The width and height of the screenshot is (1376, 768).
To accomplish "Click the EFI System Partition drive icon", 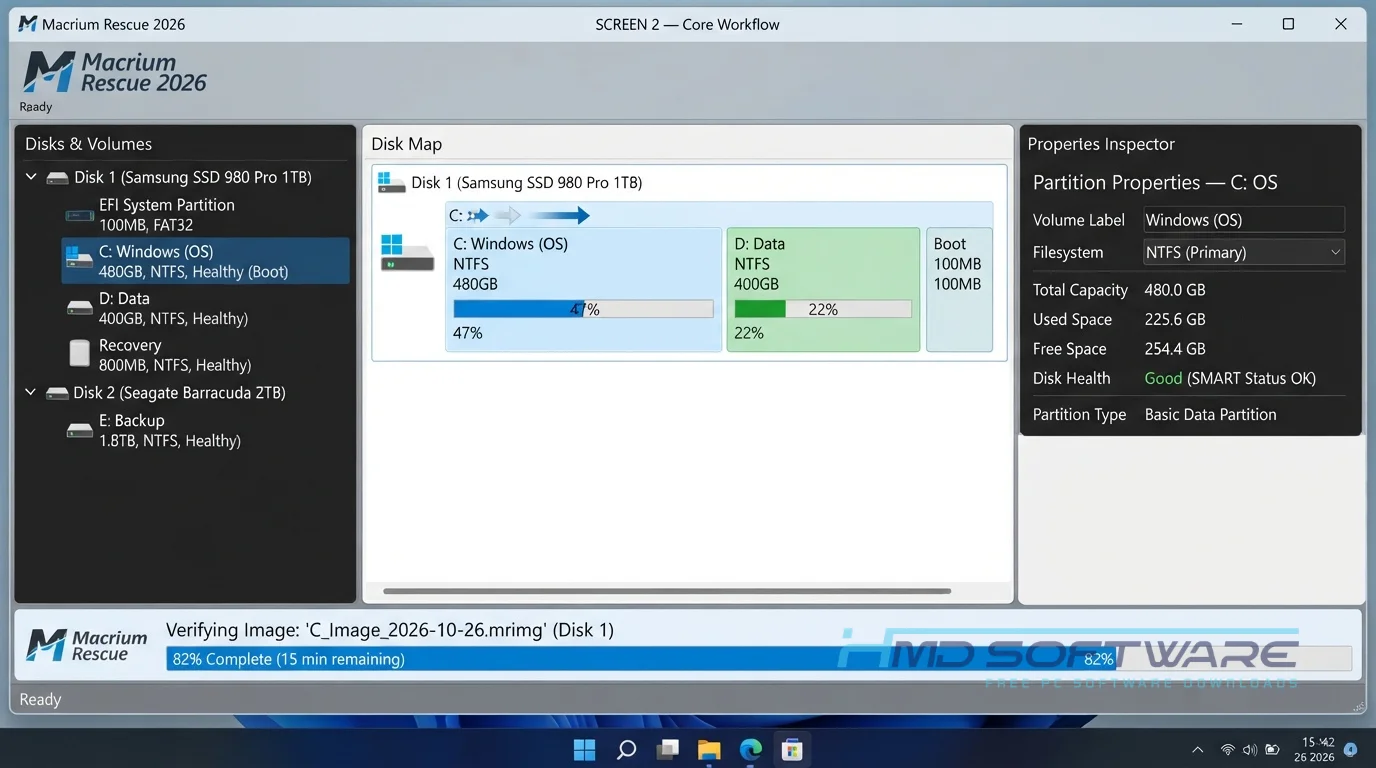I will click(80, 215).
